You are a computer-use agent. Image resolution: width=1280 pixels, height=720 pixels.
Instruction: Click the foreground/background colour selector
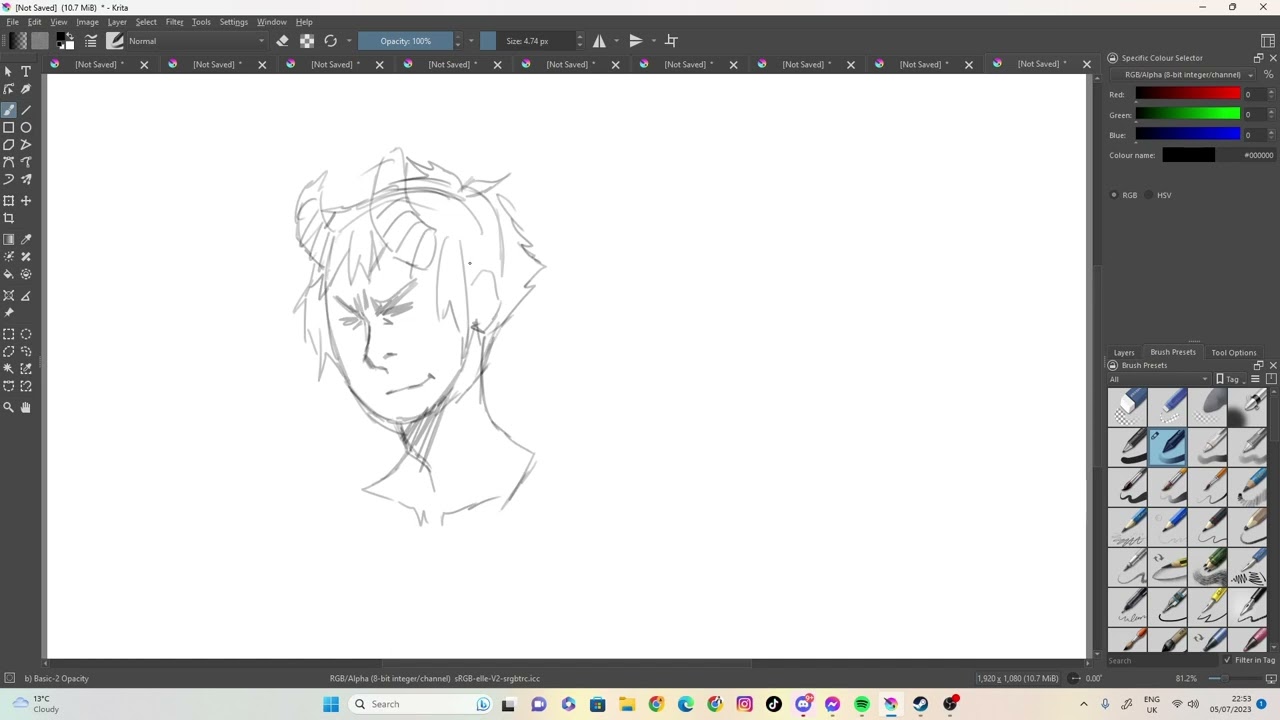65,41
